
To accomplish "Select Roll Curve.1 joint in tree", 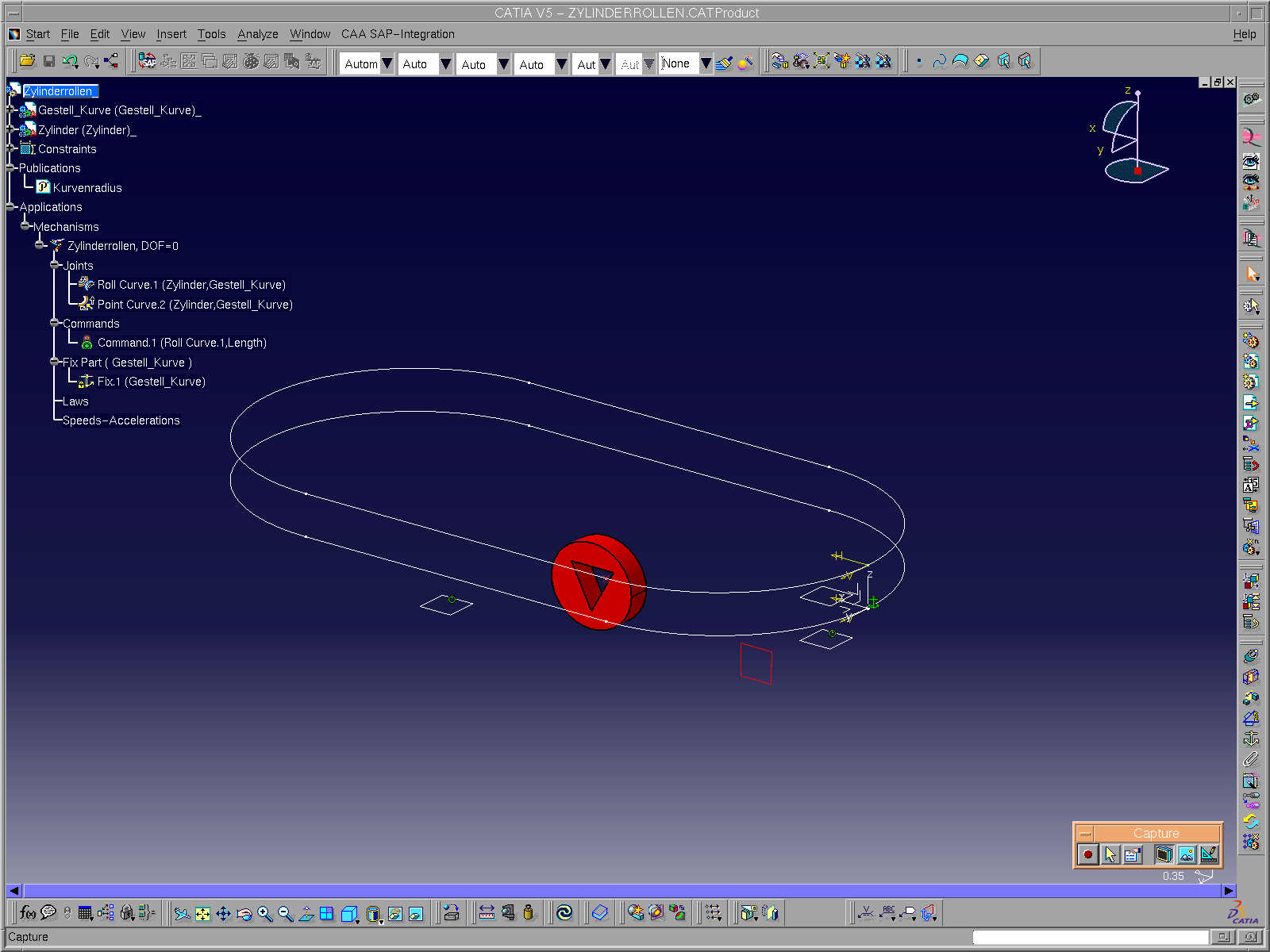I will 191,285.
